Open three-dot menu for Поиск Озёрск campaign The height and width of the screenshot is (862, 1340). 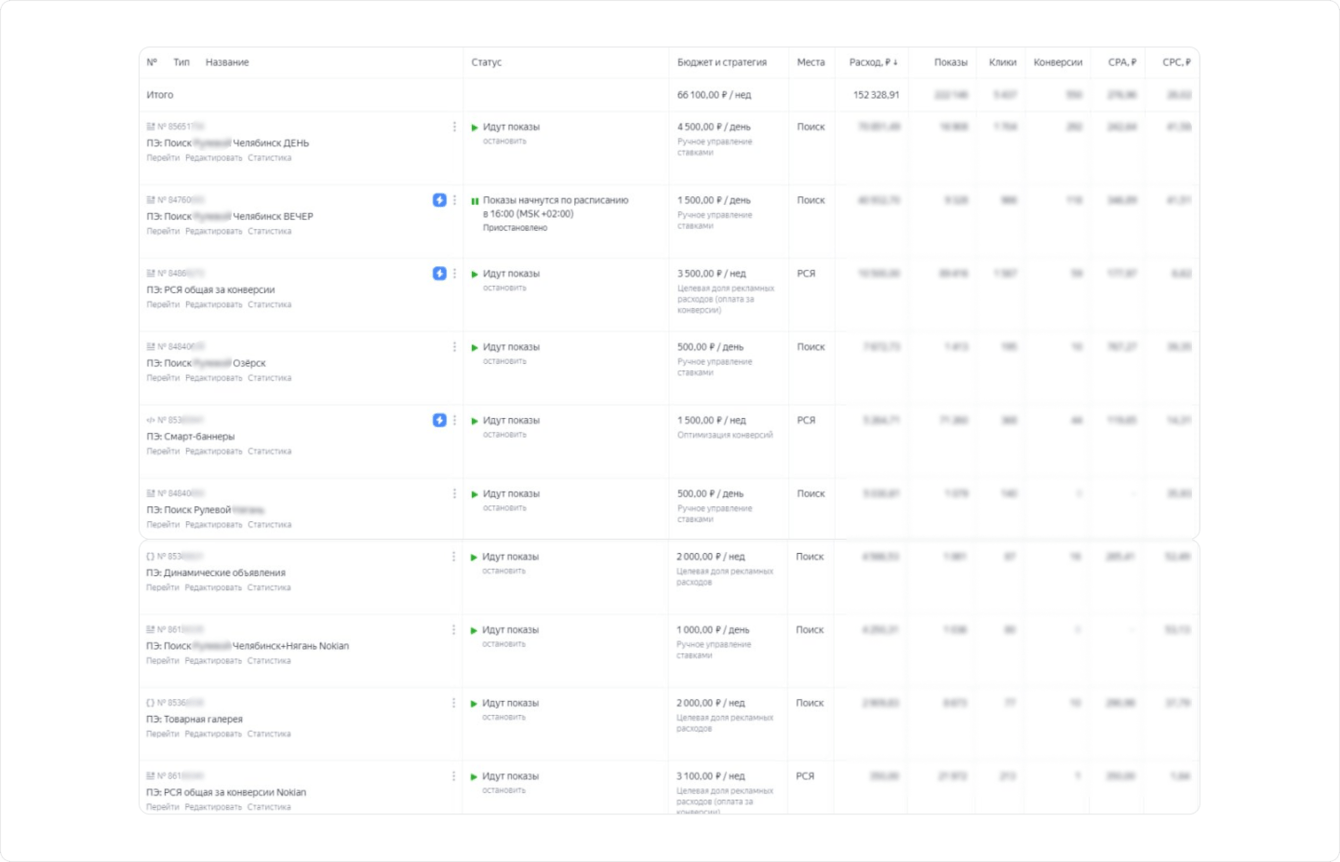[x=455, y=347]
